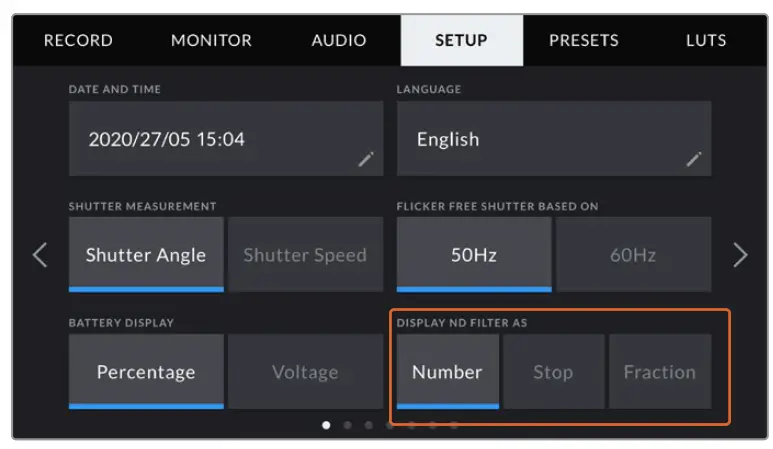The width and height of the screenshot is (773, 449).
Task: Open the AUDIO tab
Action: (339, 41)
